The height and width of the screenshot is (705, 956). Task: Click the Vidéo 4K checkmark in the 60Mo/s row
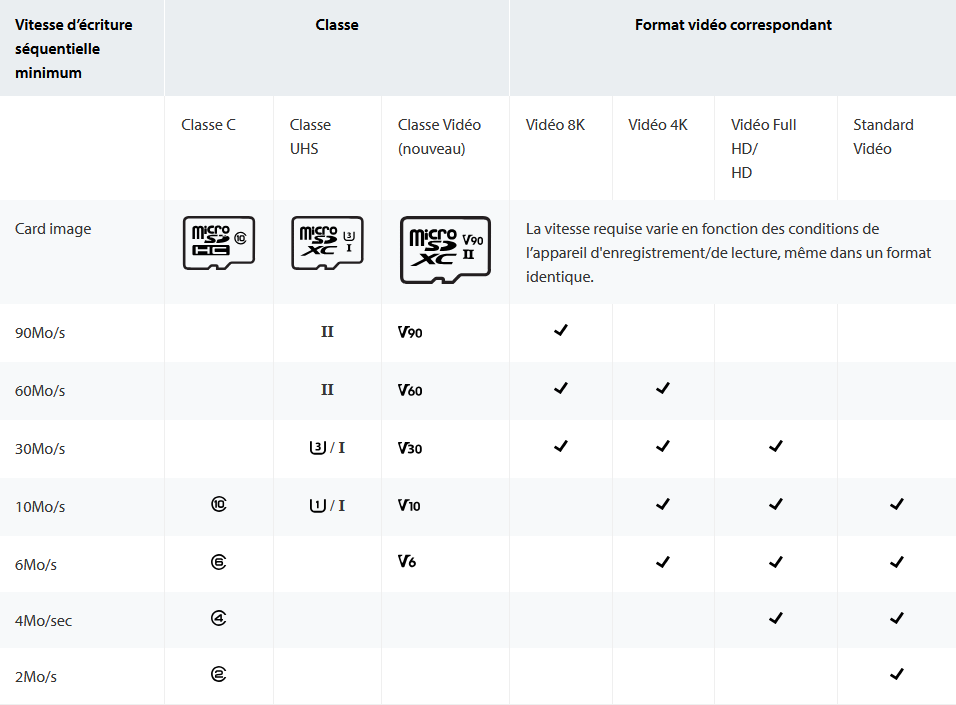[663, 388]
